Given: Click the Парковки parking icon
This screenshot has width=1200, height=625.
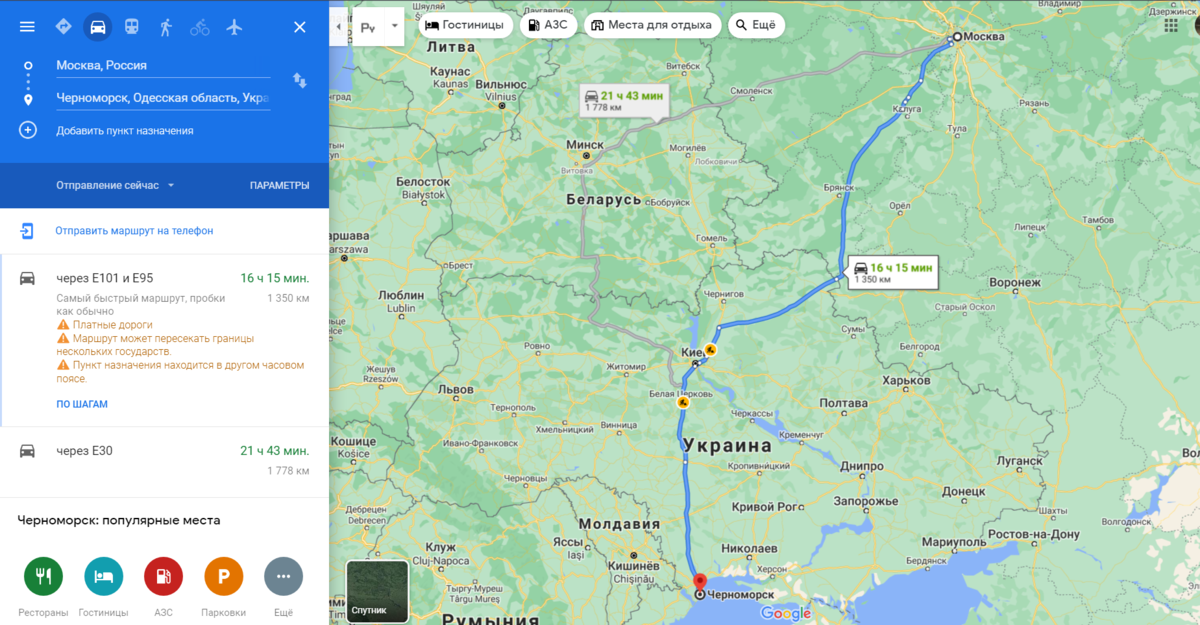Looking at the screenshot, I should pyautogui.click(x=224, y=576).
